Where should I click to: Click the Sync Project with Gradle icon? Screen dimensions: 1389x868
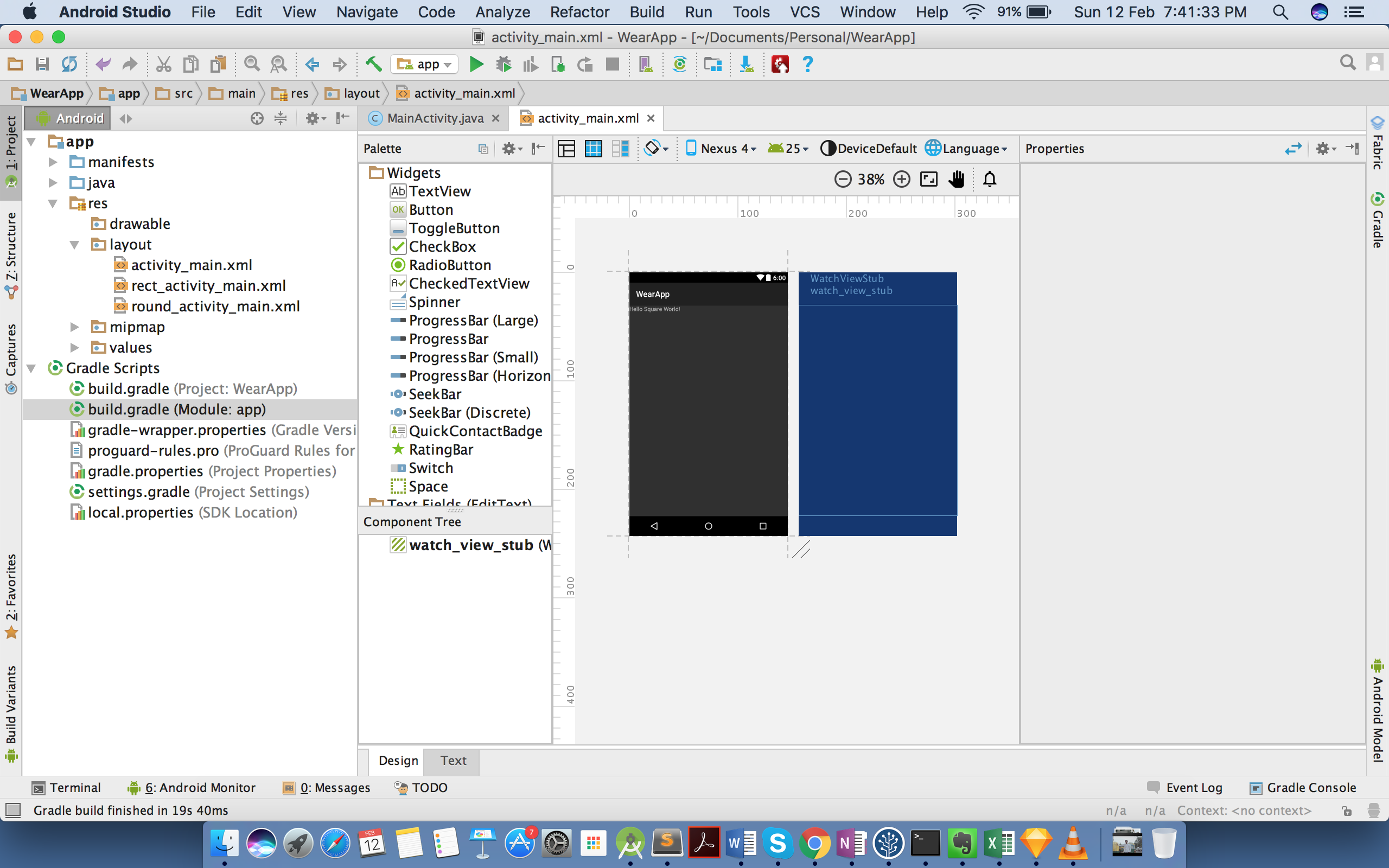[x=679, y=65]
